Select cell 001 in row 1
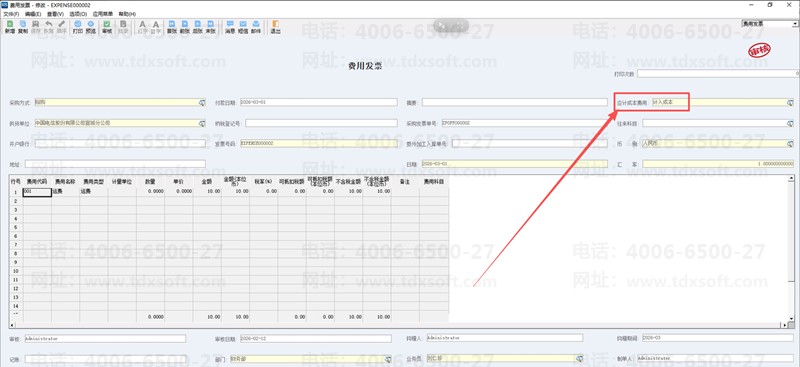Viewport: 800px width, 367px height. [x=37, y=191]
